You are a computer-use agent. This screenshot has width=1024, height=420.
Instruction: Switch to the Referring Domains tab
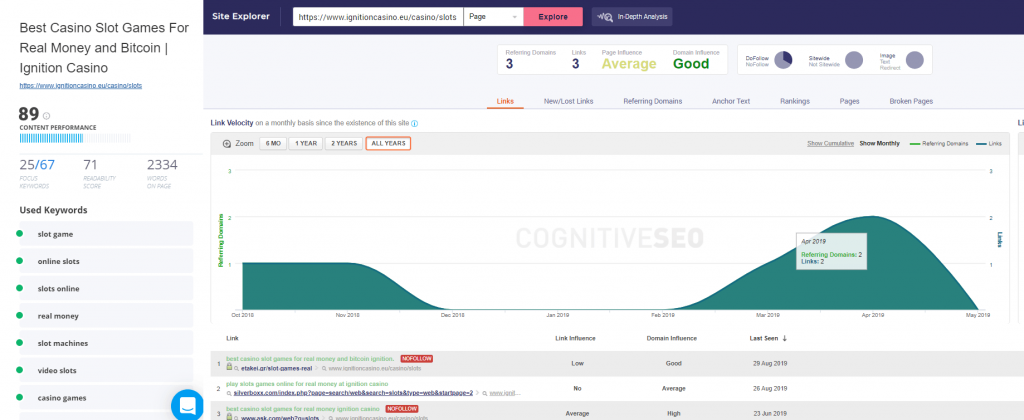click(x=652, y=101)
